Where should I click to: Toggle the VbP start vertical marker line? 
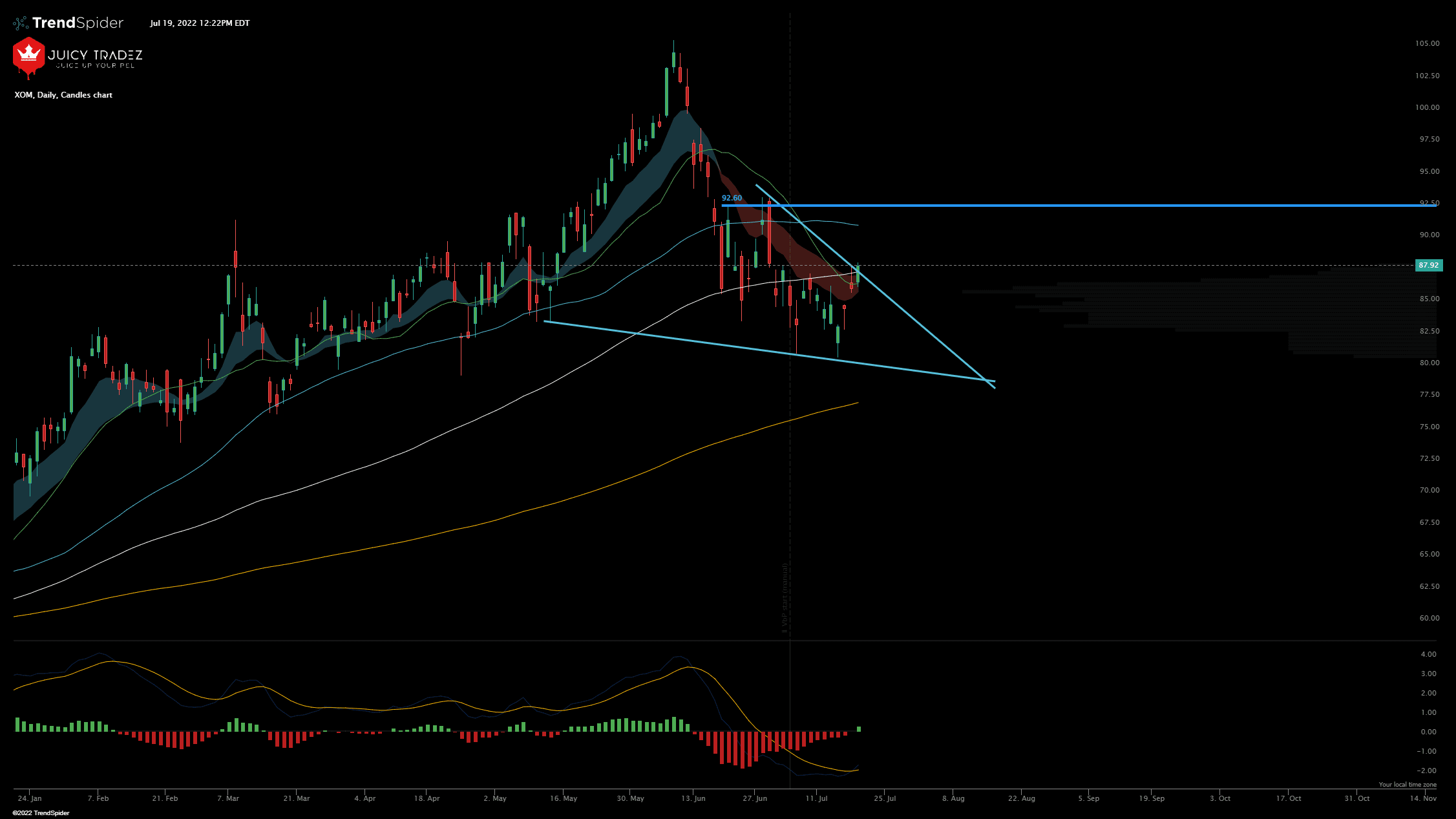tap(789, 452)
